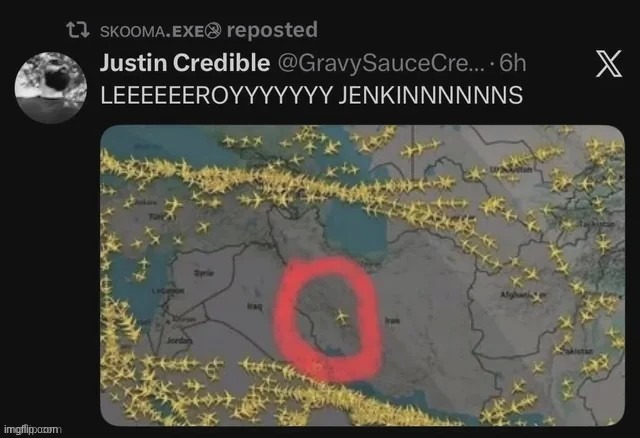Click the 6h timestamp
Image resolution: width=640 pixels, height=438 pixels.
click(x=513, y=63)
